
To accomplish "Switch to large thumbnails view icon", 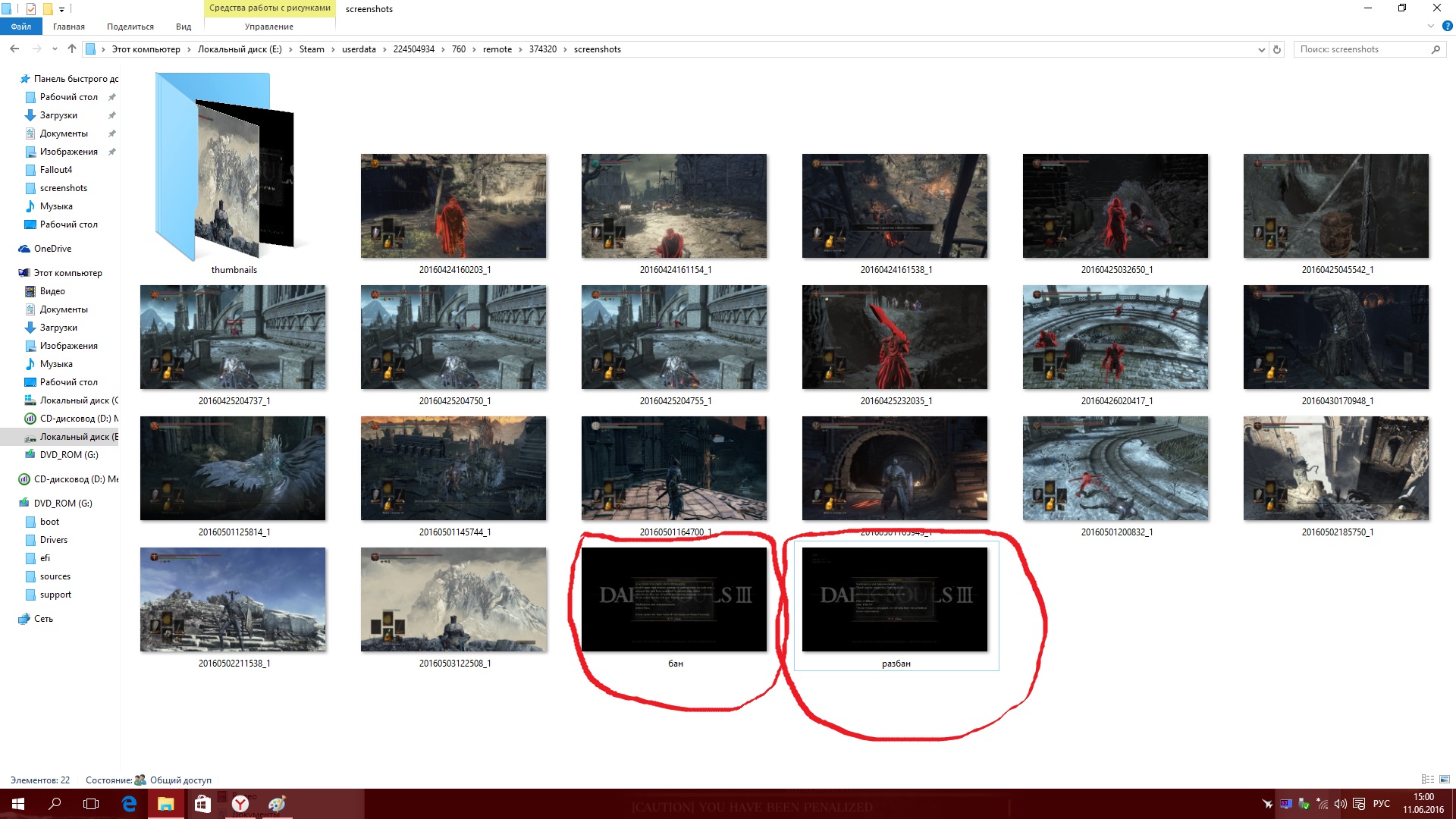I will click(1445, 780).
